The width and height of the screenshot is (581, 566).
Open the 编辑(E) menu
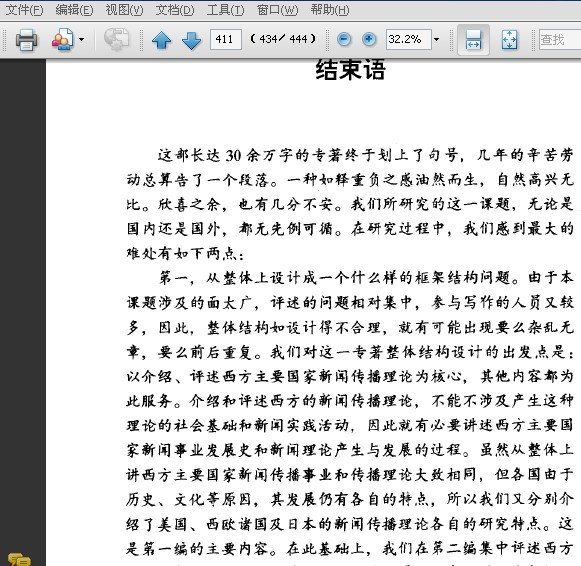click(74, 9)
